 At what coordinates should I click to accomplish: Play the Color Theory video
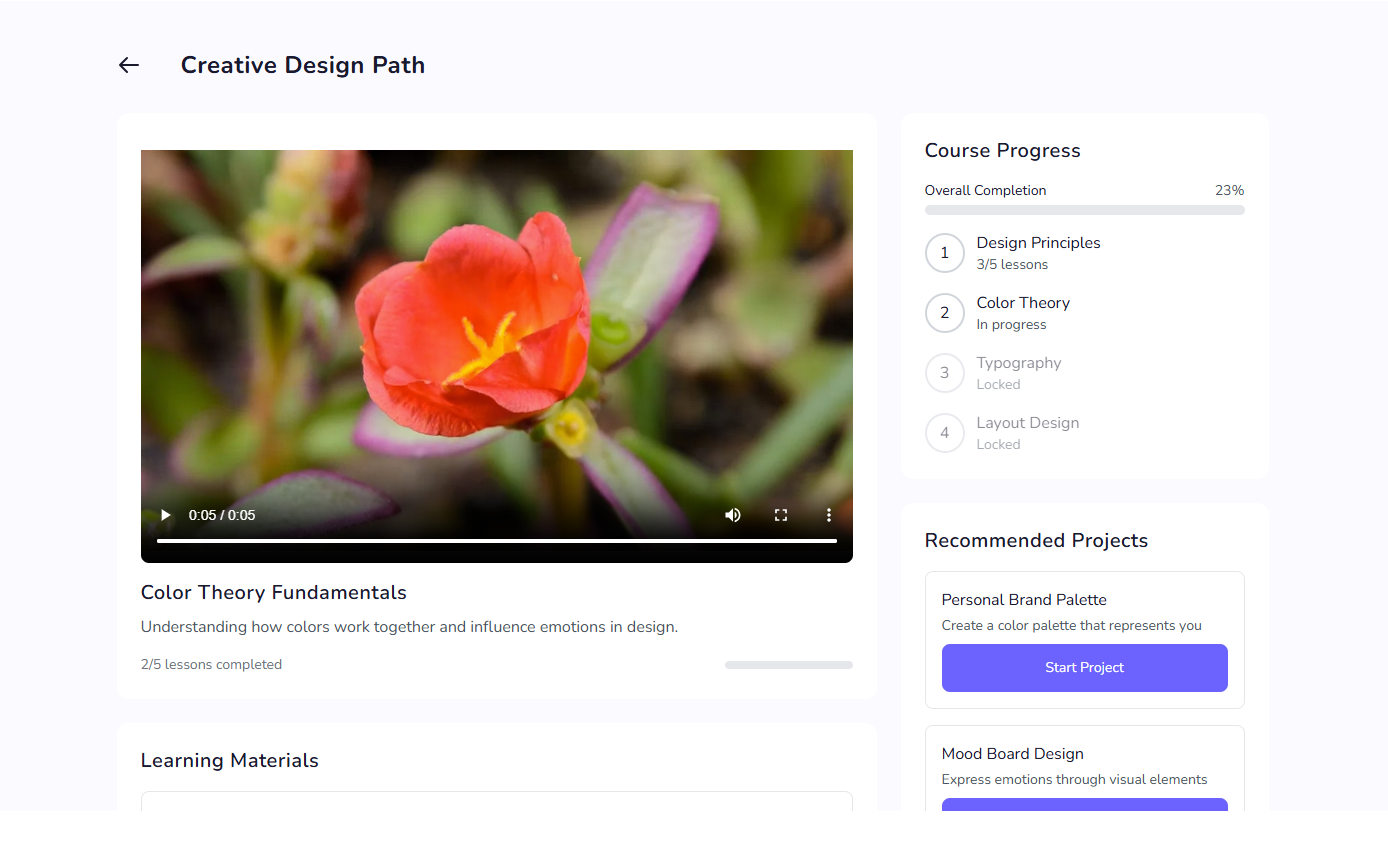click(x=166, y=515)
